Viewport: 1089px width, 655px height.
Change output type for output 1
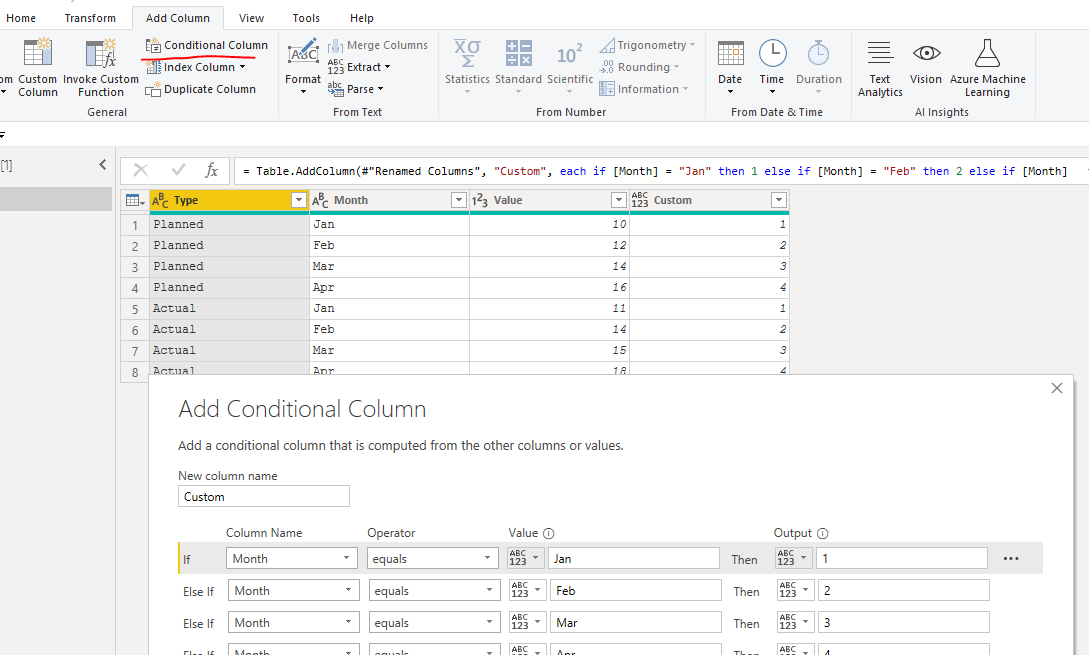tap(794, 558)
